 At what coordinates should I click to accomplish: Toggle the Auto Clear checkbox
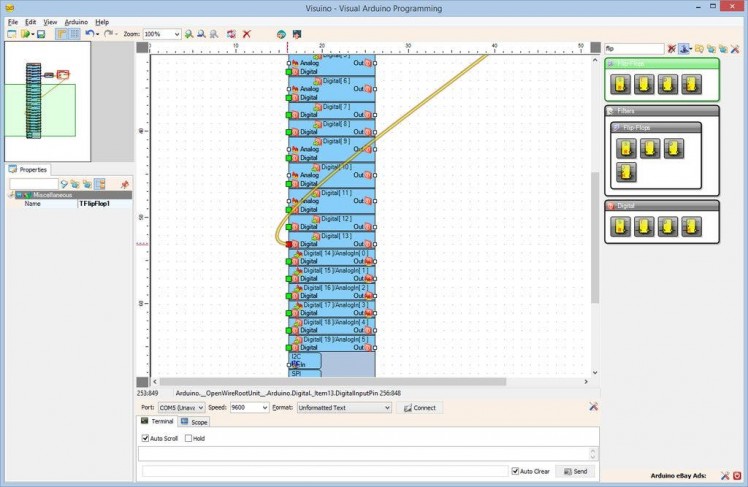point(515,471)
